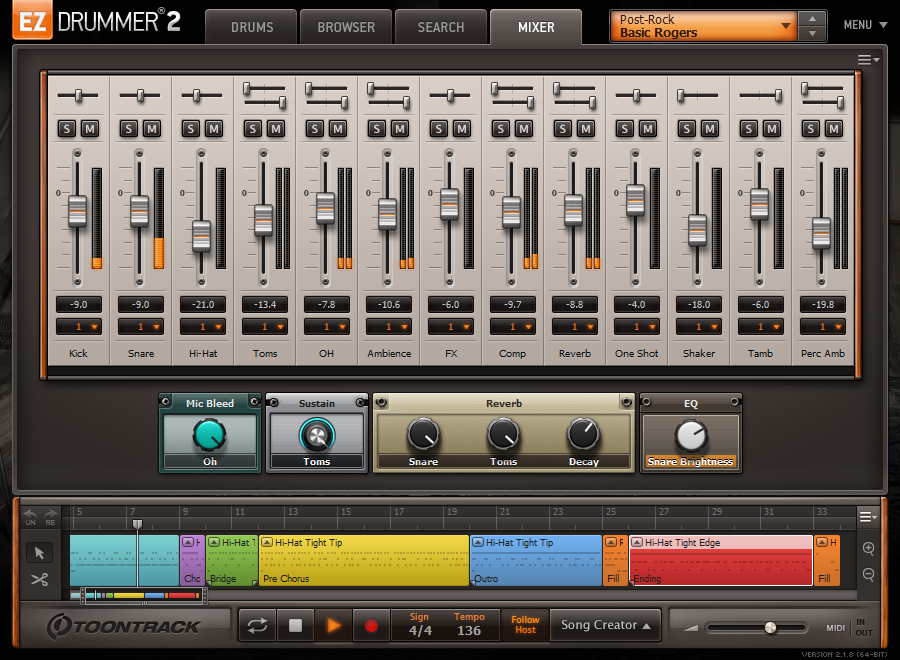Select next preset with up arrow

pos(812,18)
